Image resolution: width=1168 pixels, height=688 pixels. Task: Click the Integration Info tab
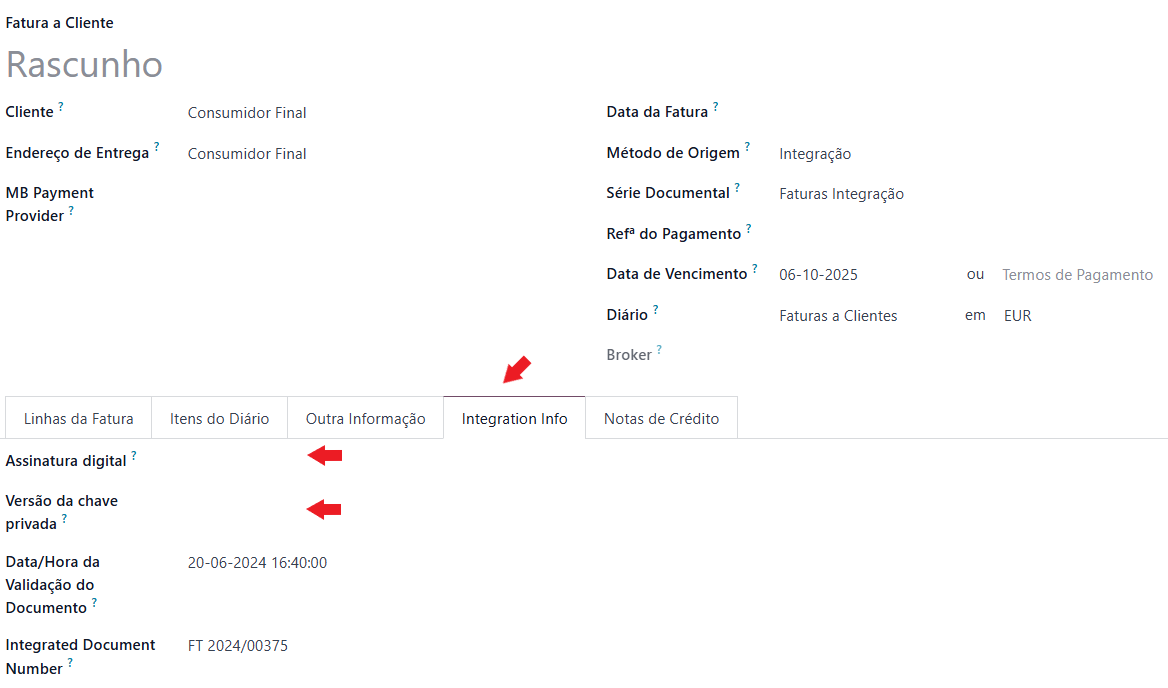tap(515, 419)
